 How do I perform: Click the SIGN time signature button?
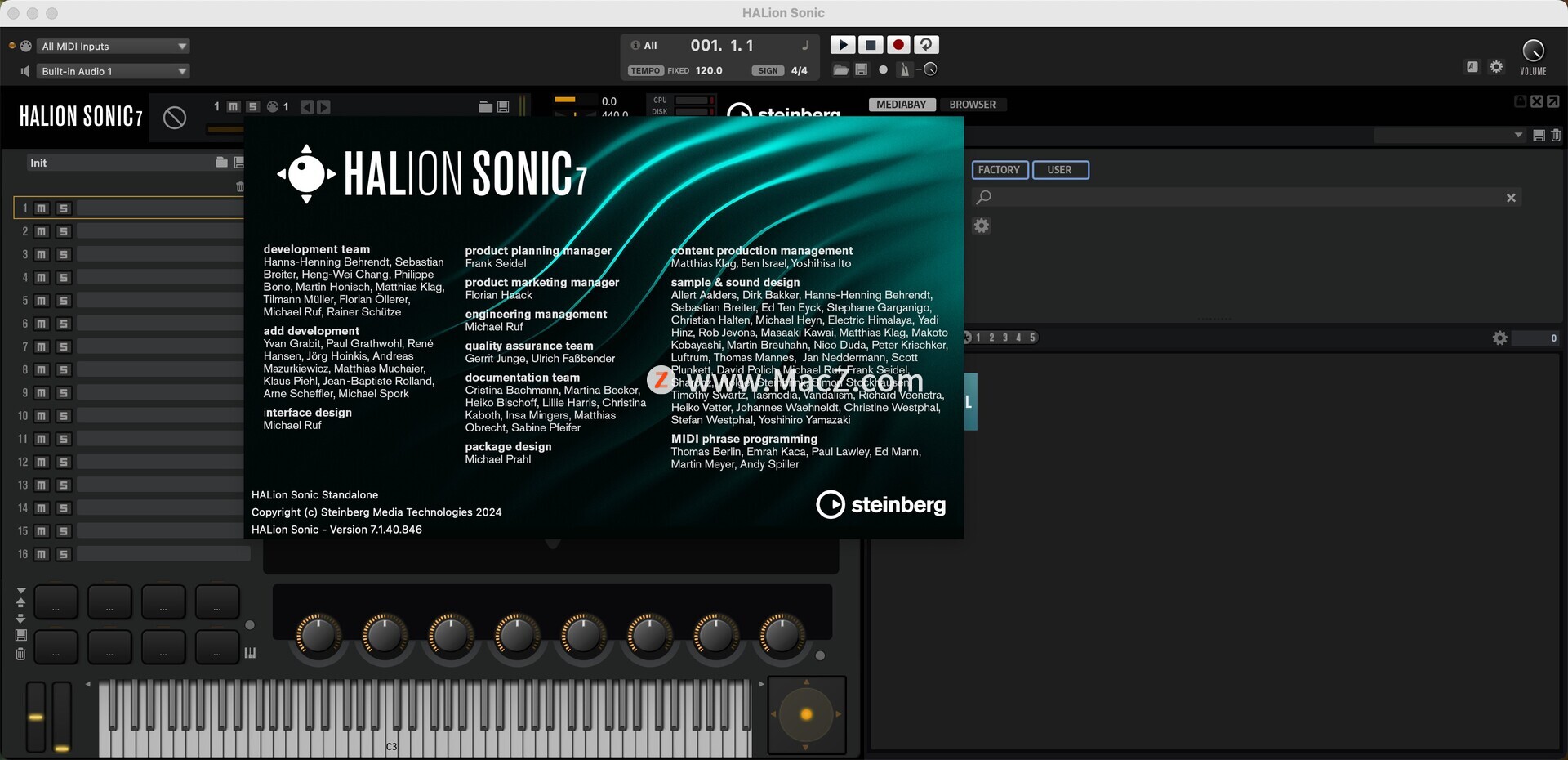(x=768, y=71)
